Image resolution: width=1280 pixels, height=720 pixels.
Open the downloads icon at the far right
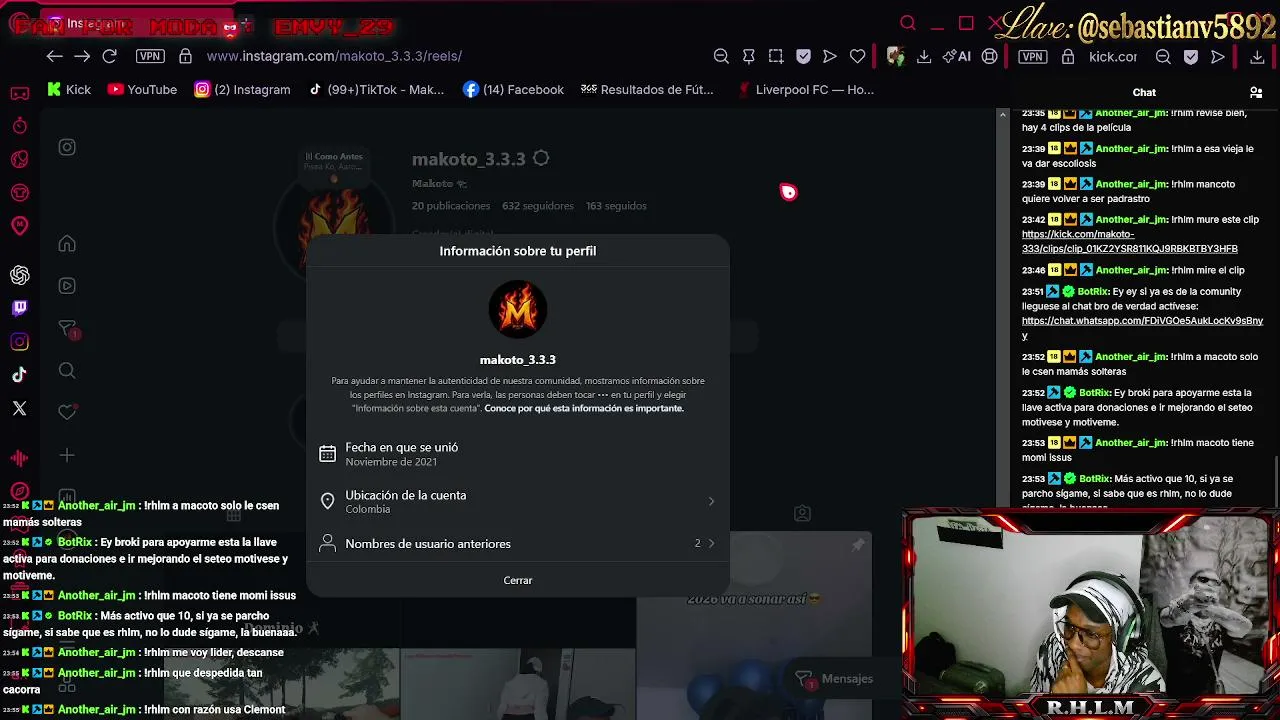click(1258, 57)
